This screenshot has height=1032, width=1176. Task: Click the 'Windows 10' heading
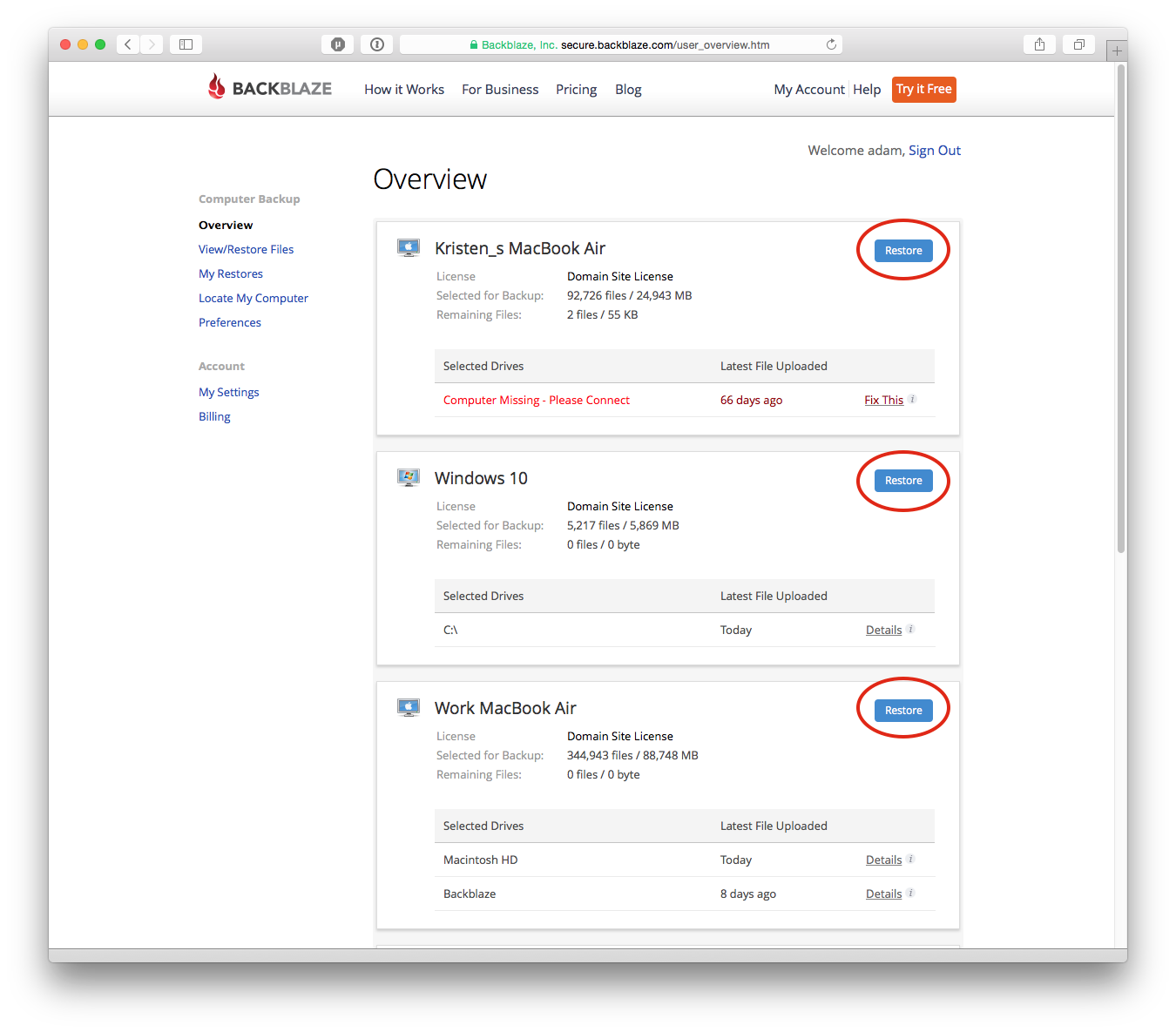click(481, 478)
